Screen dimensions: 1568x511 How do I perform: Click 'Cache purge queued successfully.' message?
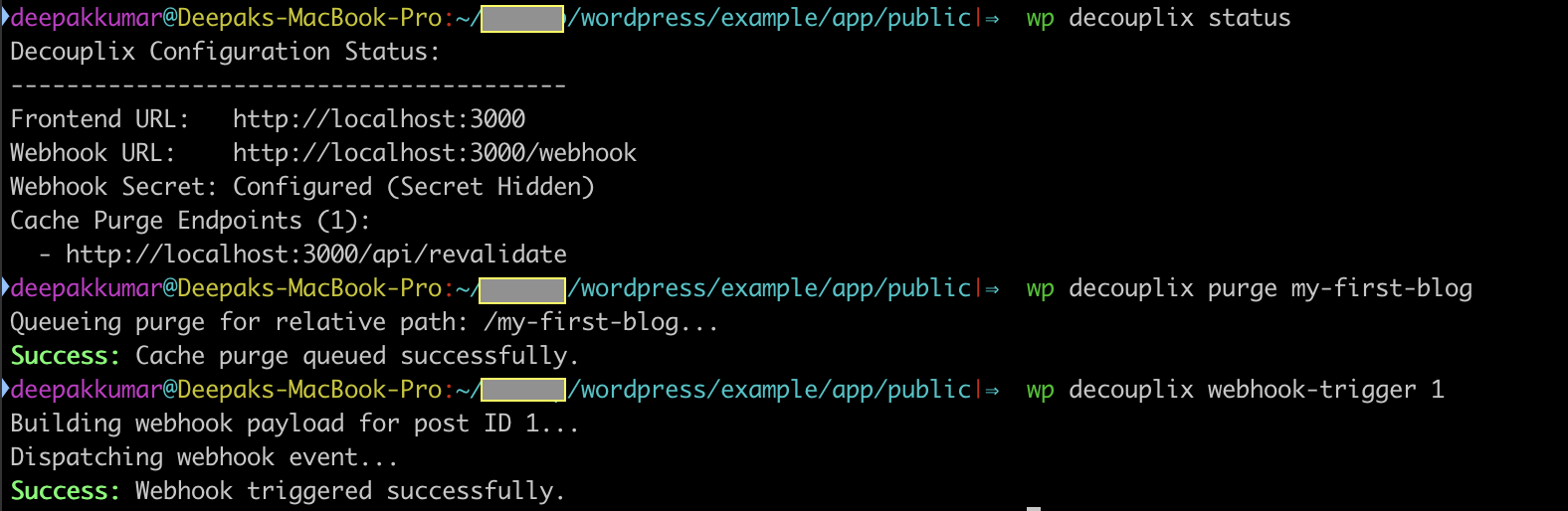click(x=357, y=356)
